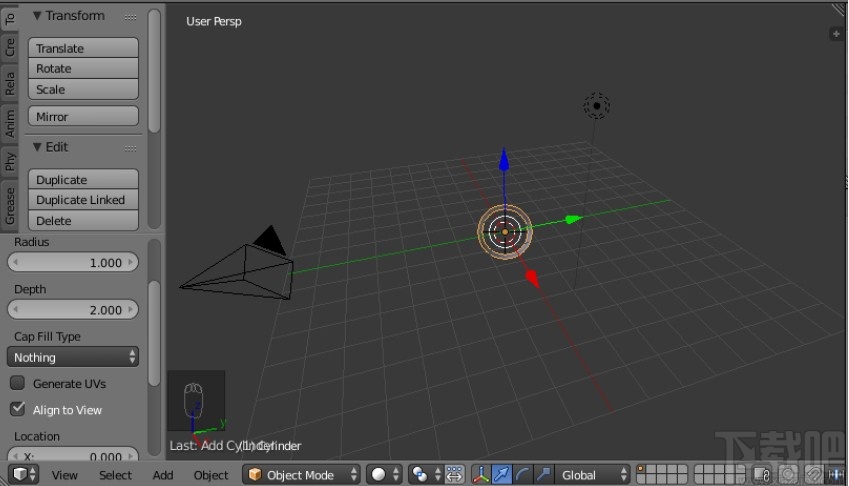Select the lamp object in viewport
The width and height of the screenshot is (849, 486).
(597, 106)
